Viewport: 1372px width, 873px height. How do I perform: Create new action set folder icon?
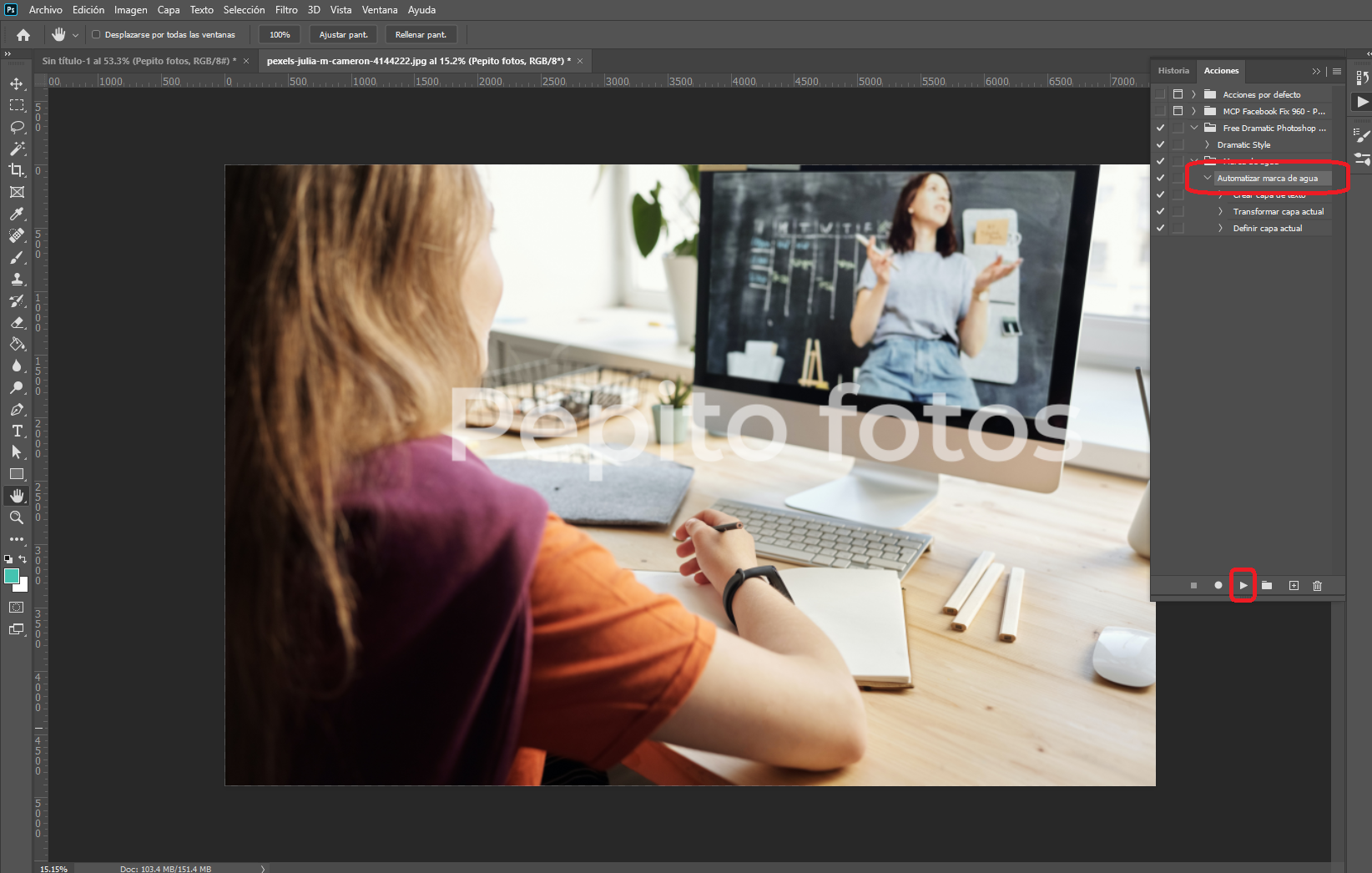[1267, 586]
